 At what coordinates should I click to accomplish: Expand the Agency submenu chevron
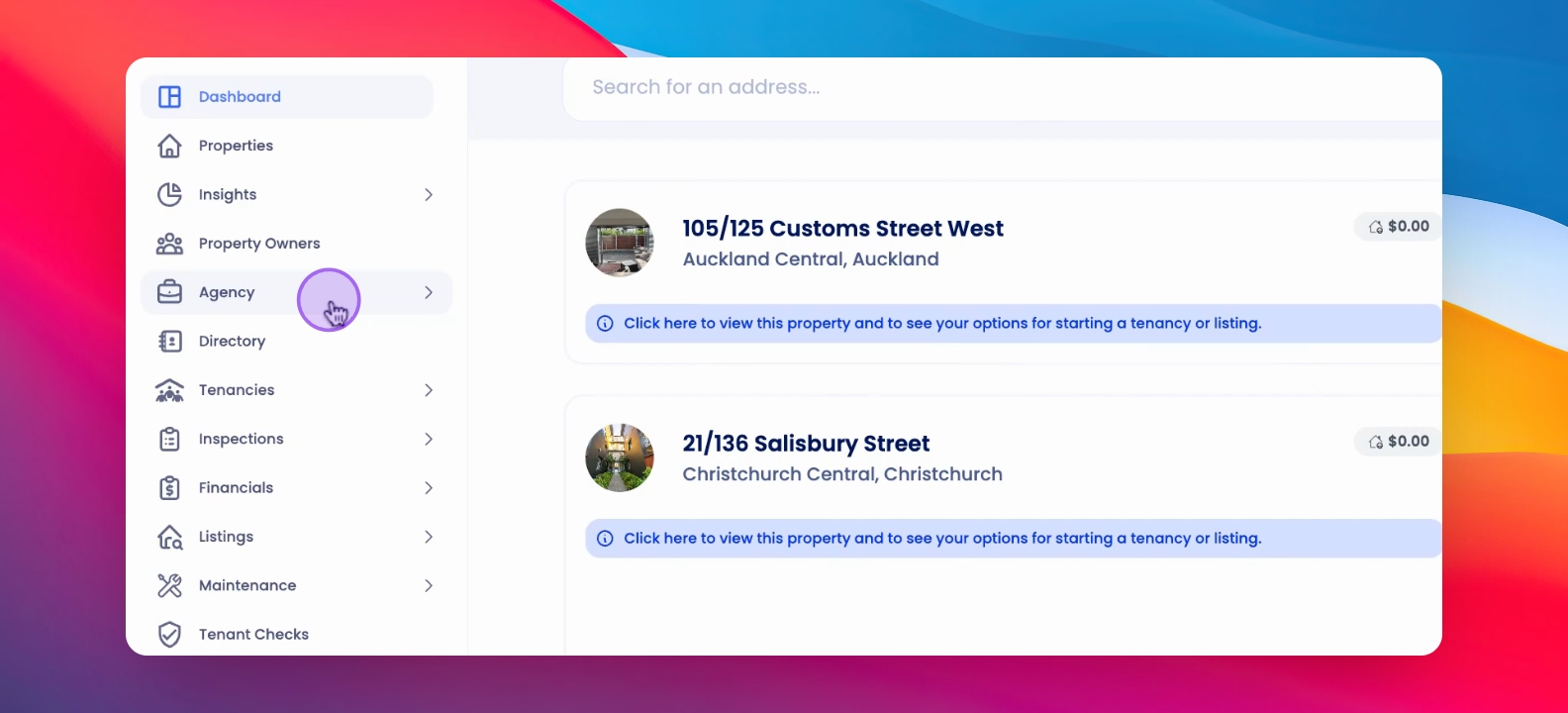coord(429,292)
